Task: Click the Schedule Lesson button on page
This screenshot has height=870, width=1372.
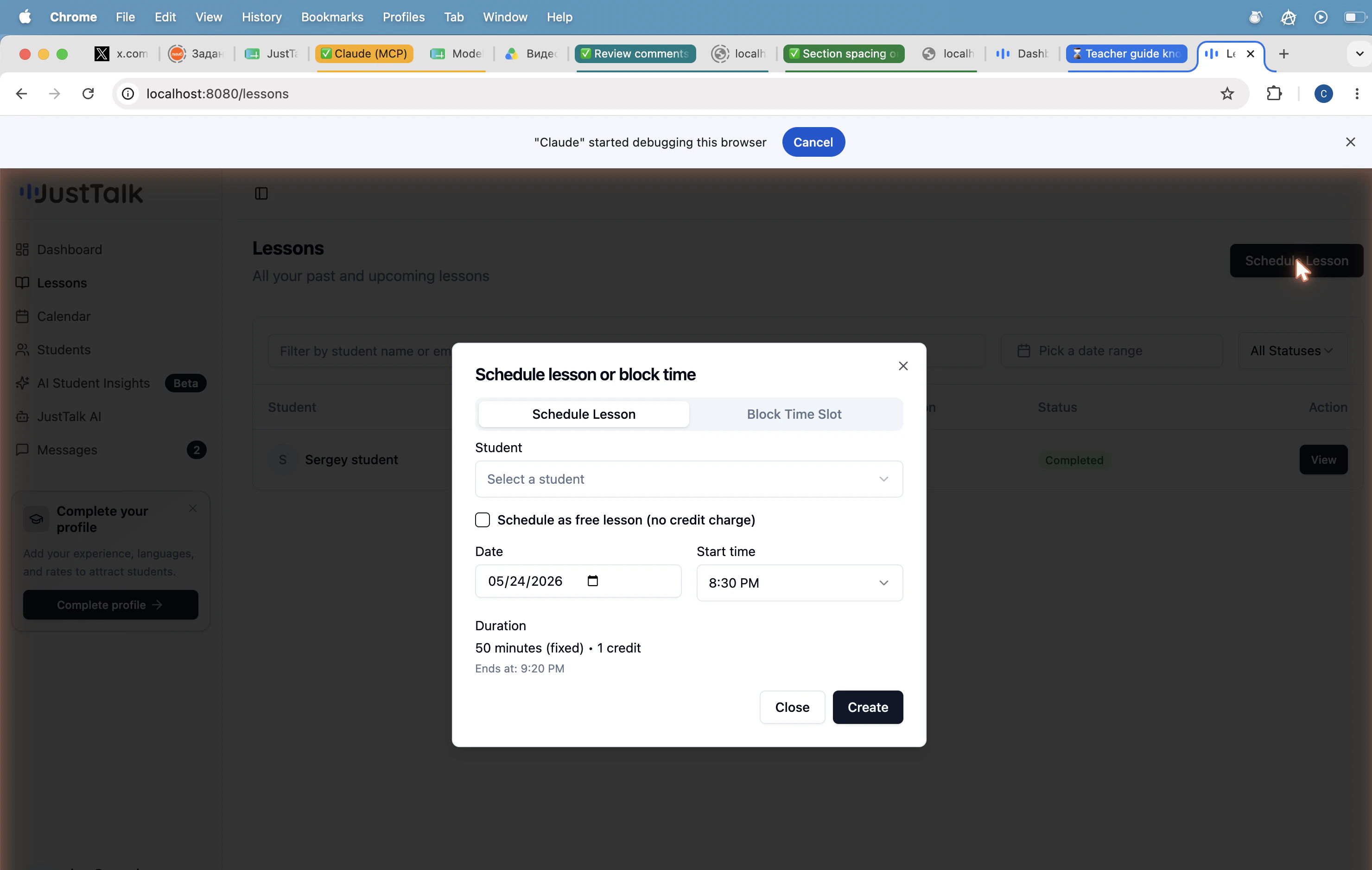Action: pos(1296,261)
